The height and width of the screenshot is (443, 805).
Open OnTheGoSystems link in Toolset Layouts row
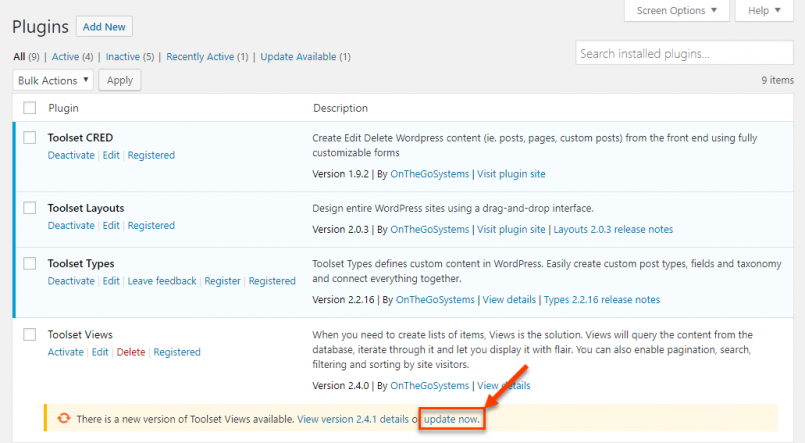tap(430, 229)
